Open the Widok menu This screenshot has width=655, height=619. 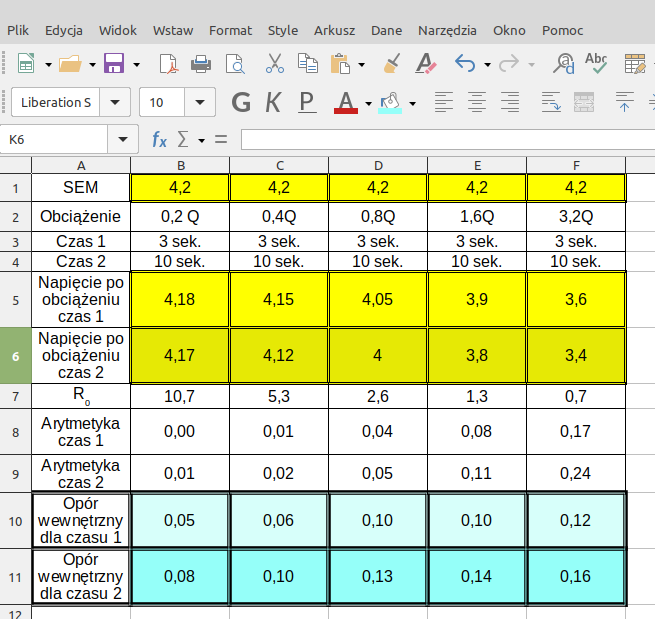click(118, 30)
